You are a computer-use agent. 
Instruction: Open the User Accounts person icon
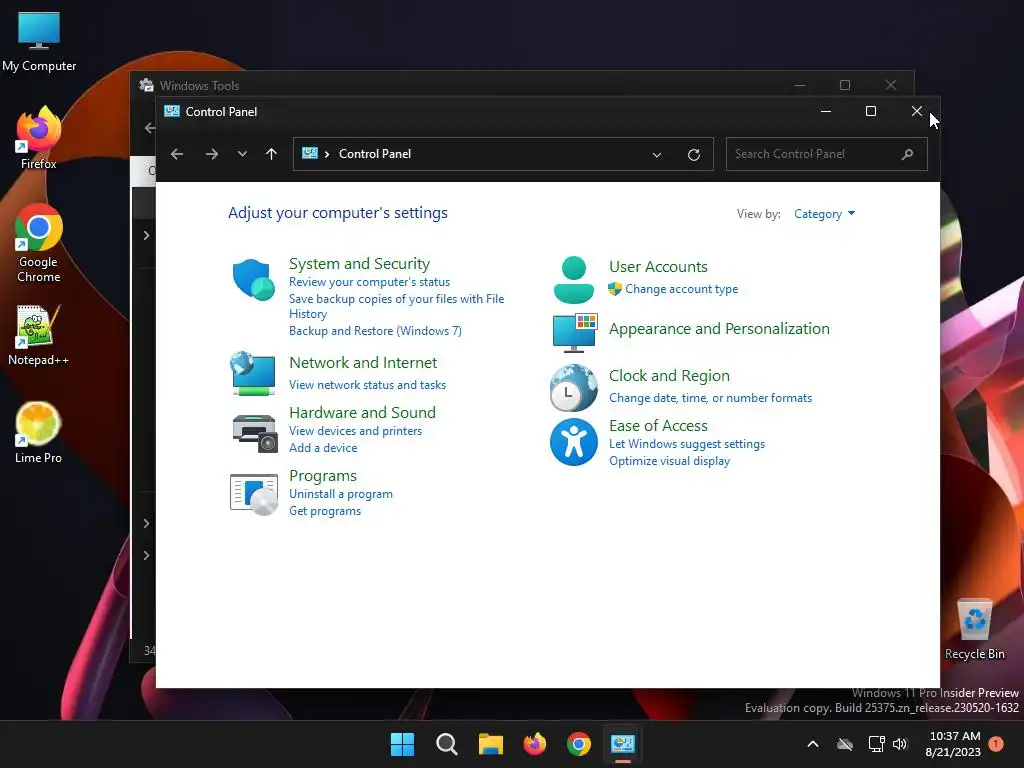coord(573,280)
